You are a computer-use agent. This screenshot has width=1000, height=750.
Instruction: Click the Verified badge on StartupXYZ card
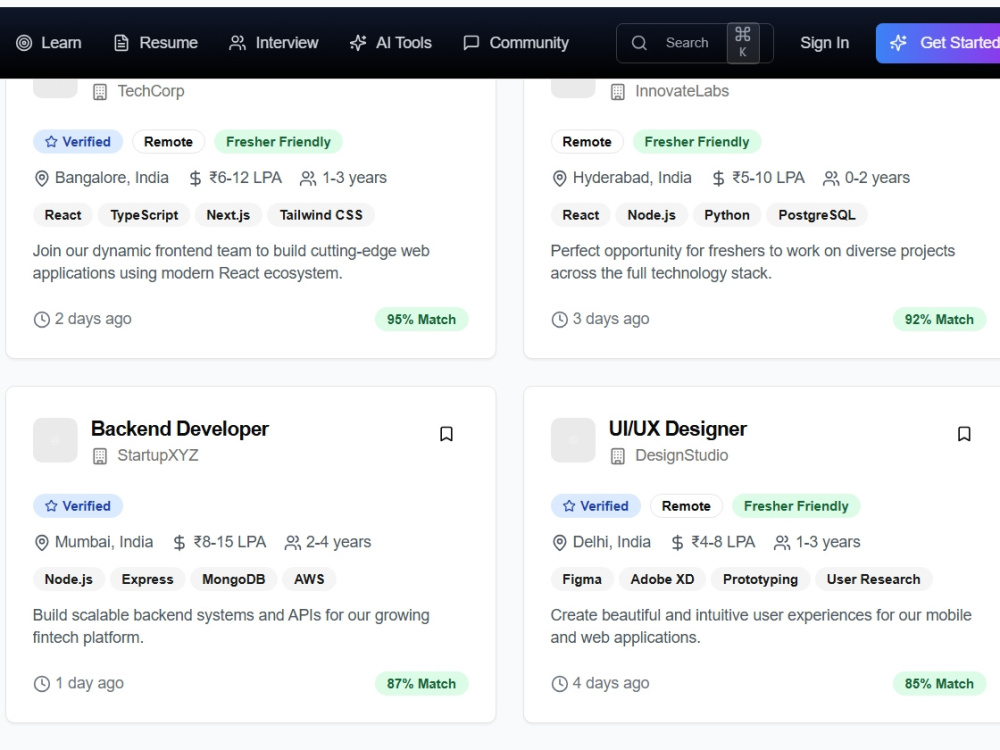(78, 506)
